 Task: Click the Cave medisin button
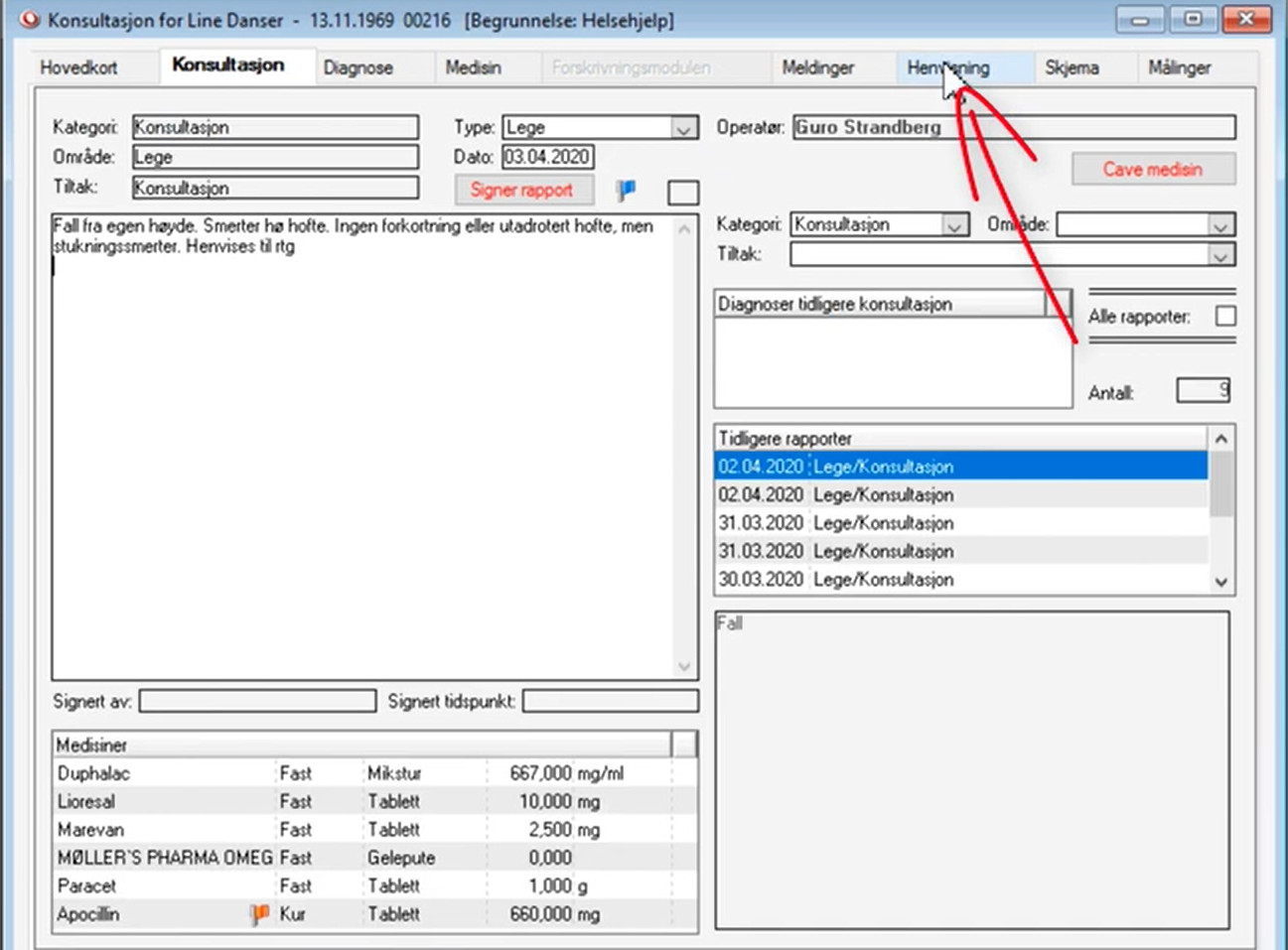[1153, 169]
